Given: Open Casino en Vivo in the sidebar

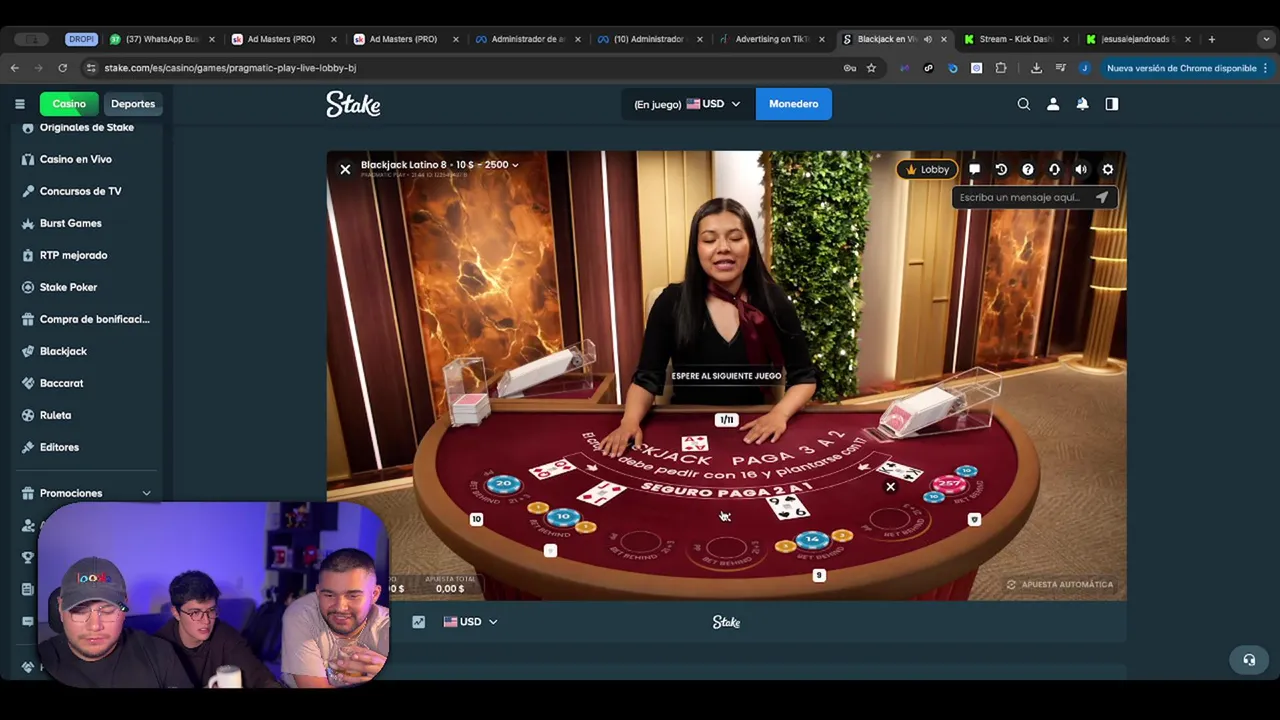Looking at the screenshot, I should (76, 159).
